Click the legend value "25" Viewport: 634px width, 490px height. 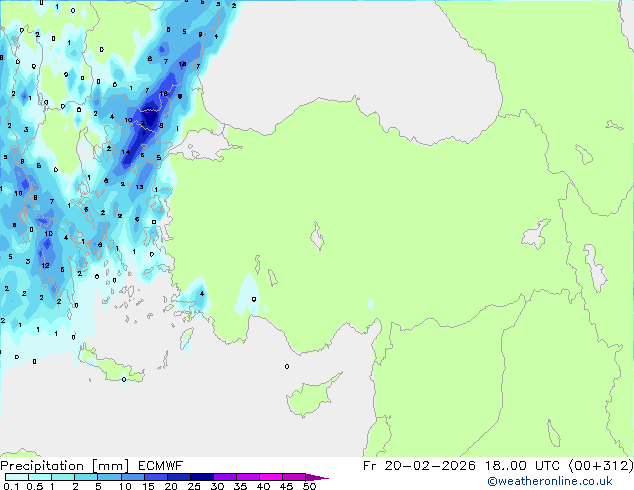pos(194,486)
